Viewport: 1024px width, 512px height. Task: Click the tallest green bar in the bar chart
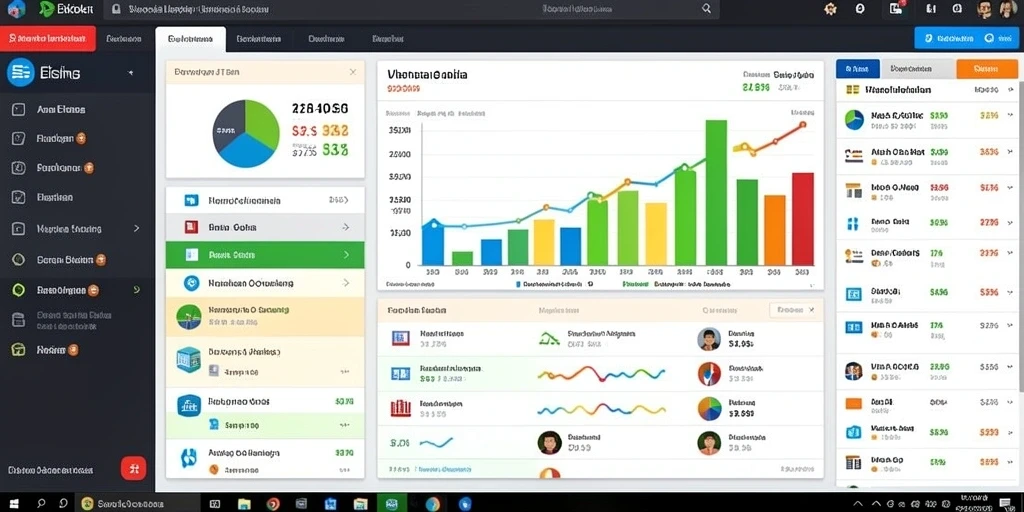[716, 193]
